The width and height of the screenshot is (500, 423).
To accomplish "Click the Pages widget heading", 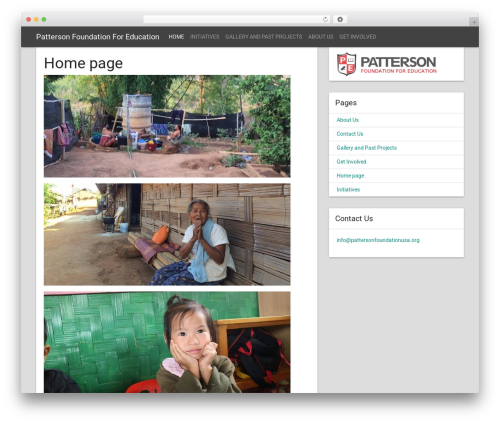I will tap(346, 103).
